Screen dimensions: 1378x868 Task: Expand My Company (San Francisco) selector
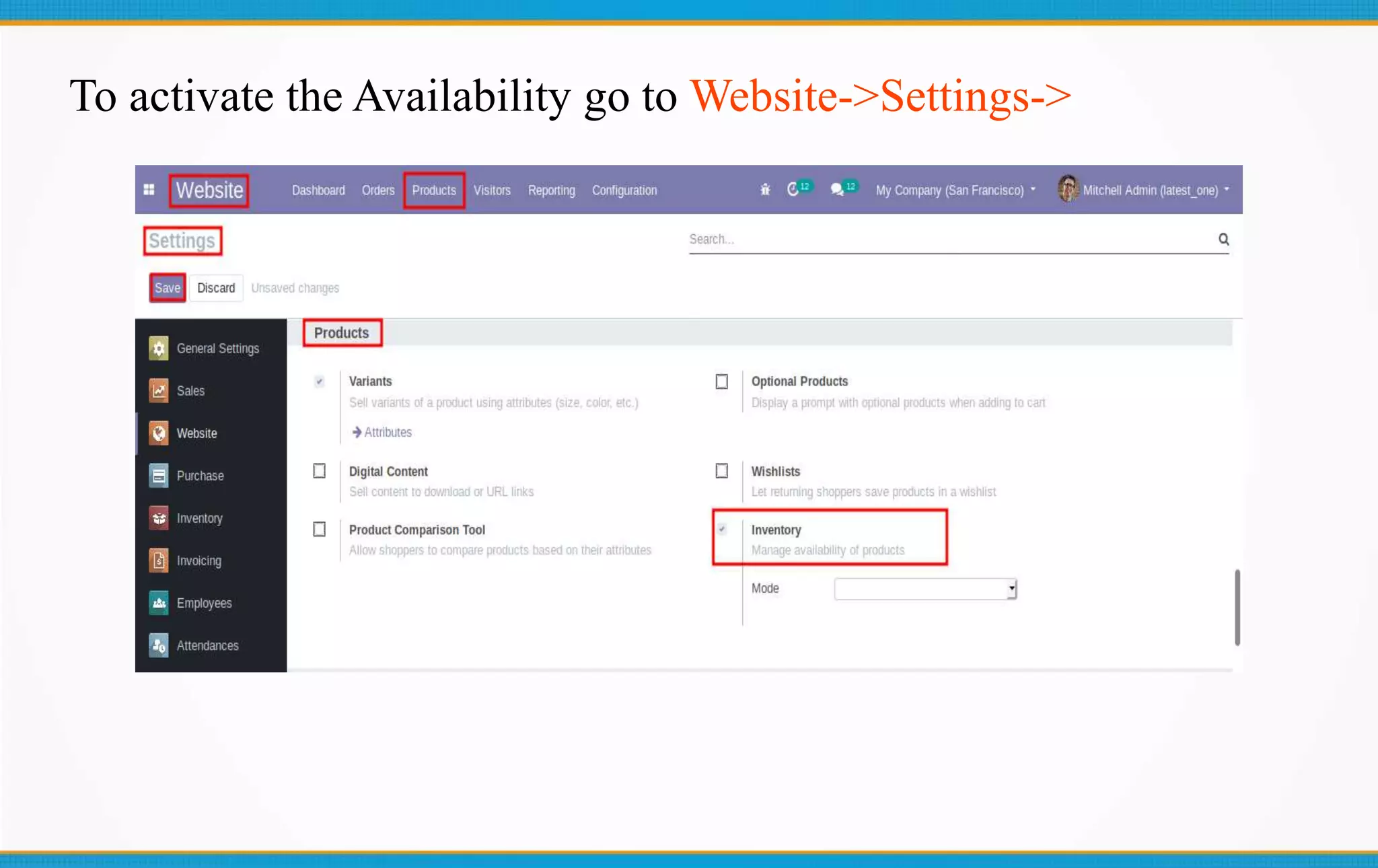point(955,190)
